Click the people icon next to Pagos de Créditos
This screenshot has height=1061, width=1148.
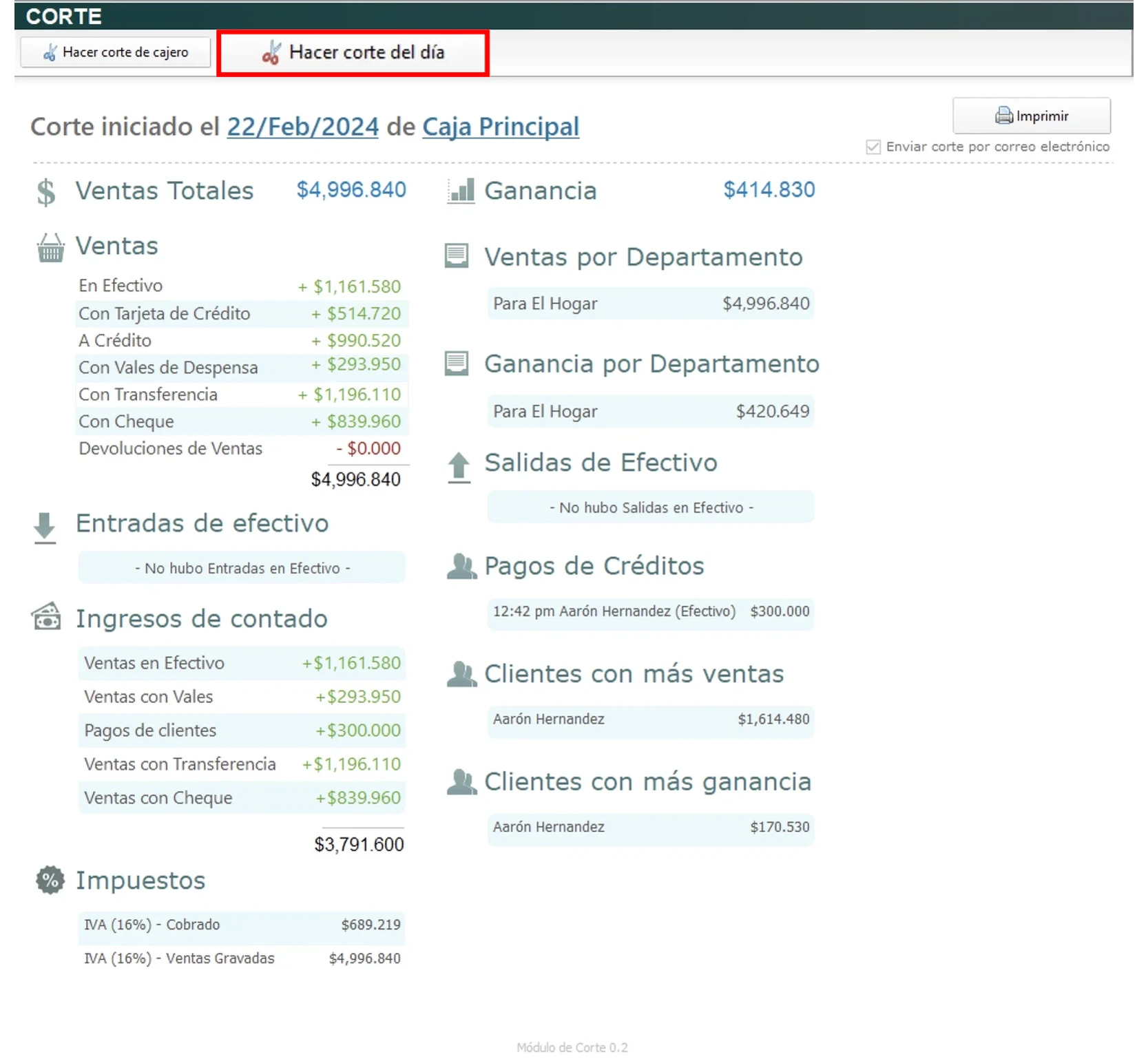coord(461,567)
